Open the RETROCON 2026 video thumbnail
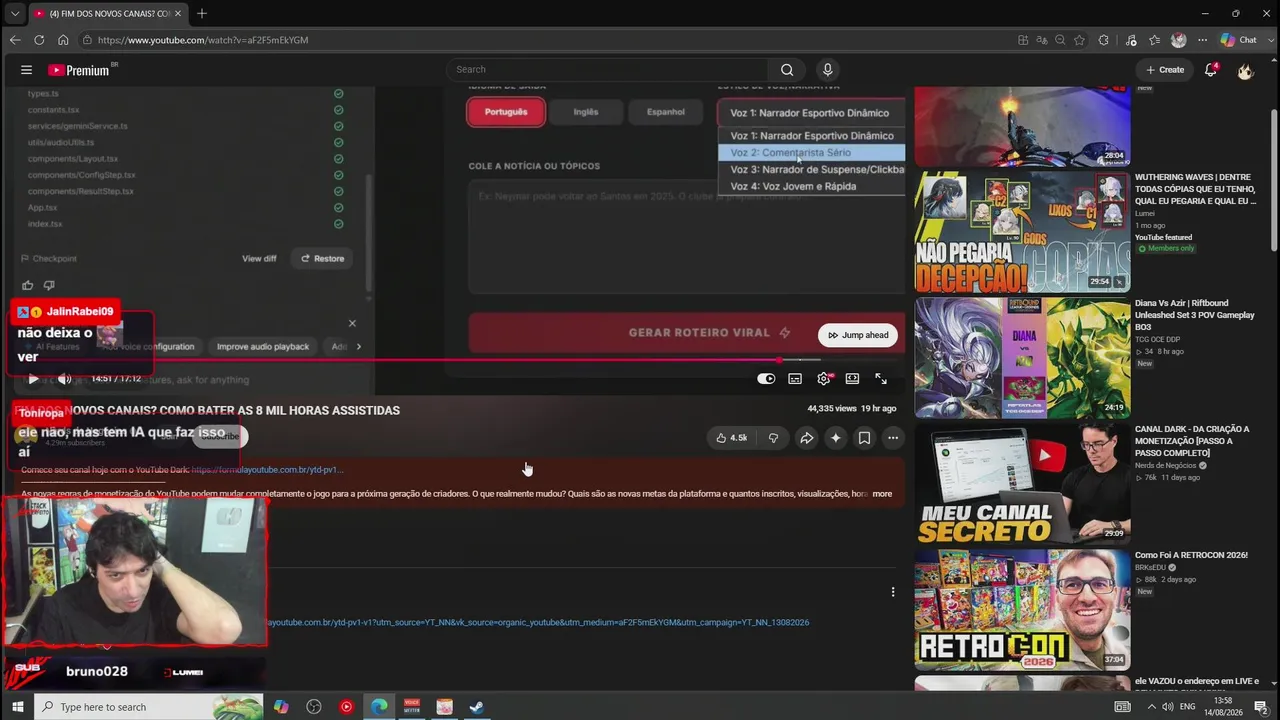Image resolution: width=1280 pixels, height=720 pixels. click(x=1022, y=609)
